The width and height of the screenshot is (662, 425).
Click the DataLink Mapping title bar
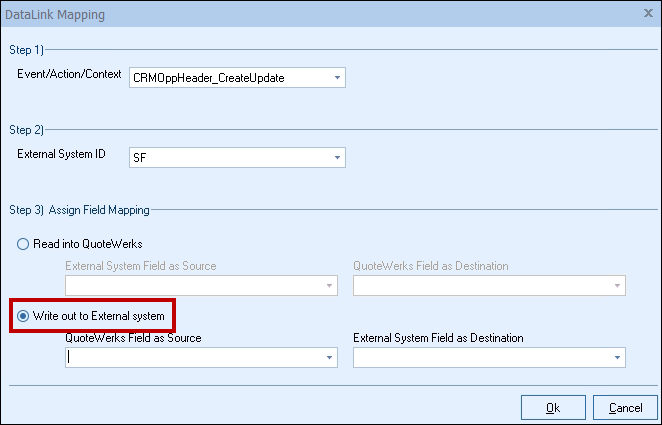300,15
